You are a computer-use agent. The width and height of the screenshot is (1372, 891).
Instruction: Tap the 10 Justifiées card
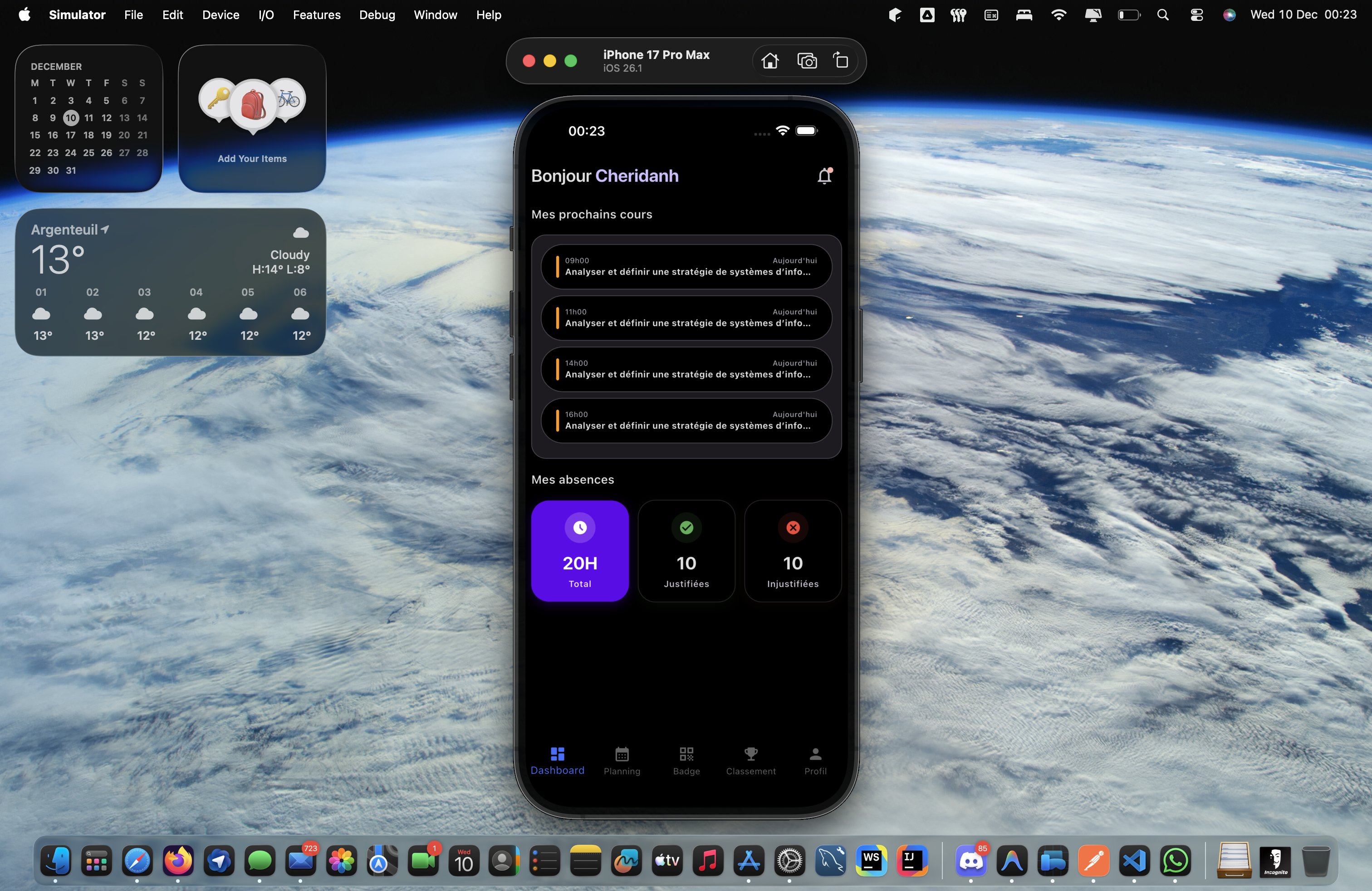[x=686, y=550]
